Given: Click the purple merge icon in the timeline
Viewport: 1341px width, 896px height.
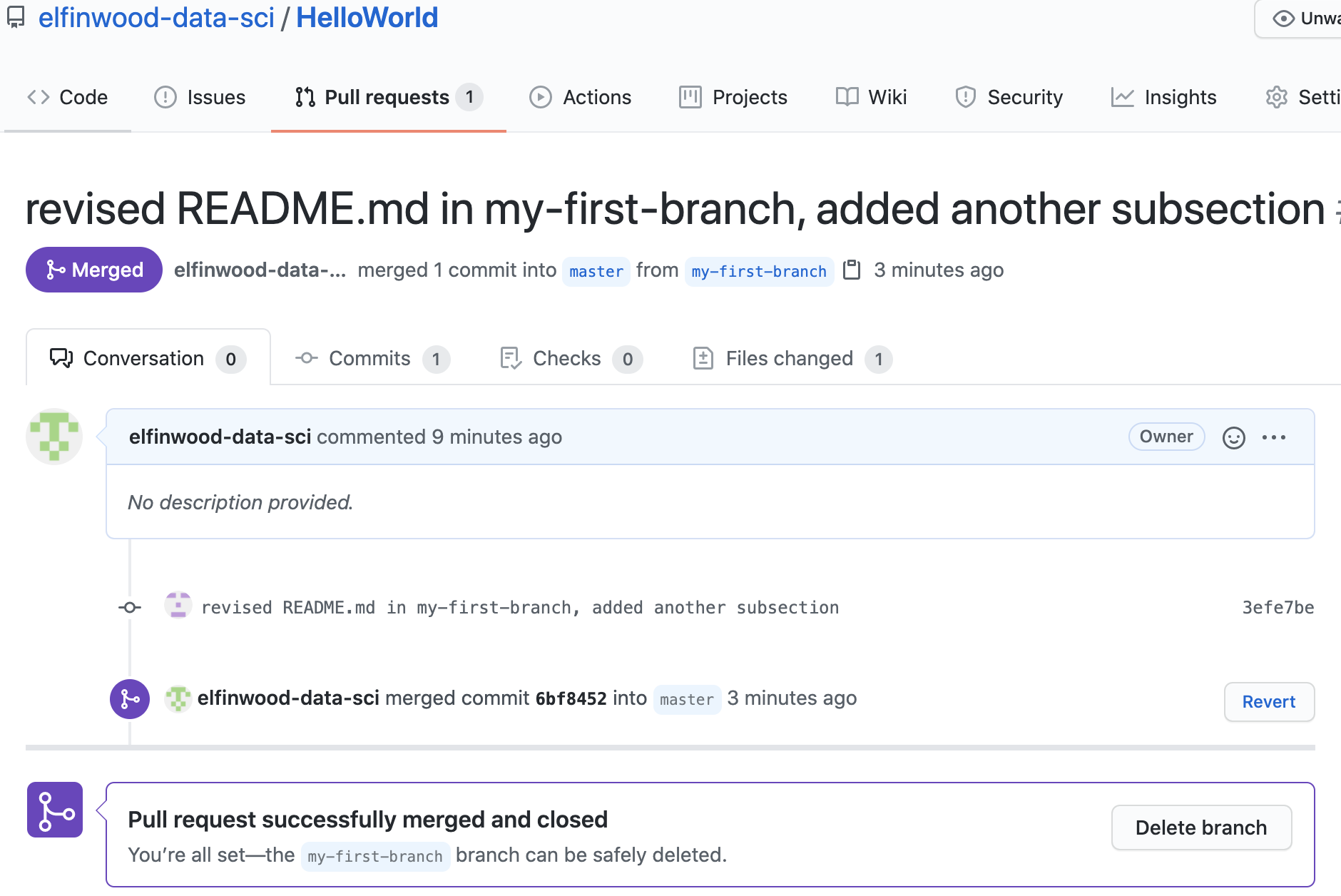Looking at the screenshot, I should (130, 699).
